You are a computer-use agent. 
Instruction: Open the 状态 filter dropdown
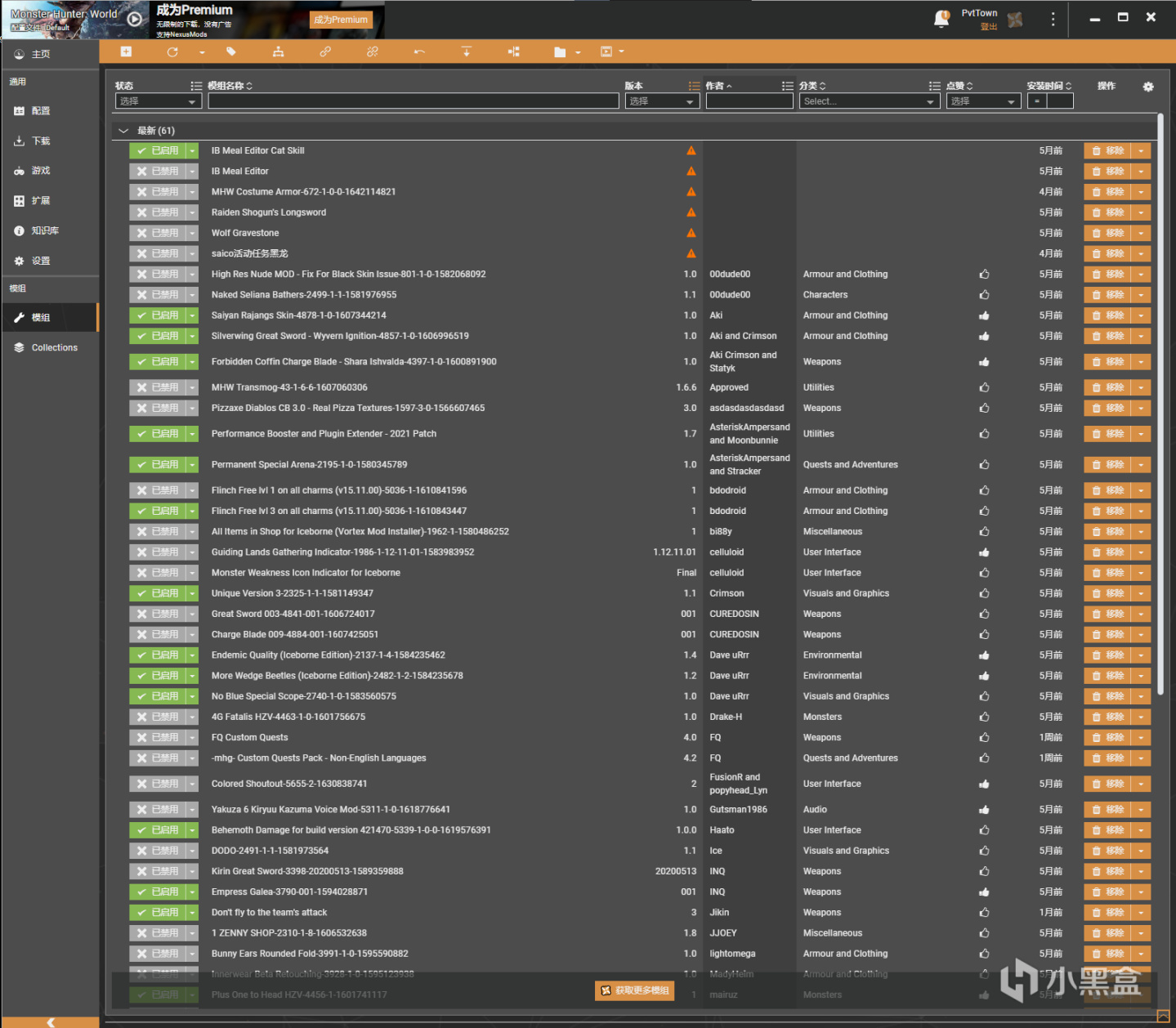click(159, 101)
